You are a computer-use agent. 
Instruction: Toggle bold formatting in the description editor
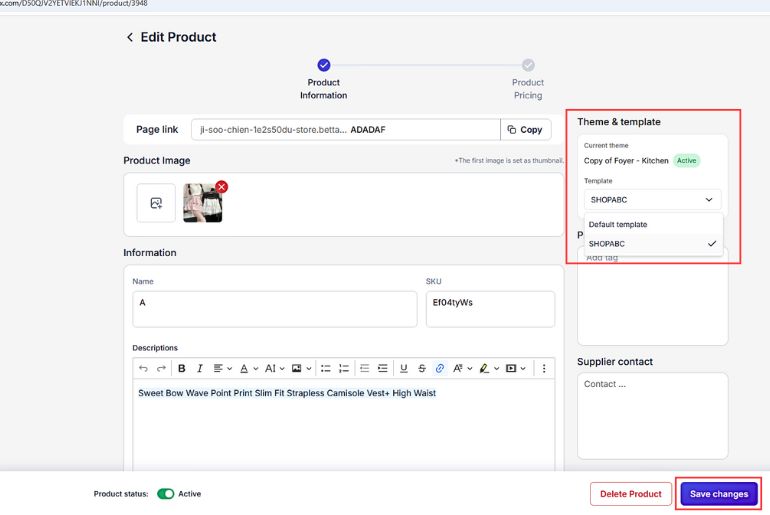tap(181, 368)
